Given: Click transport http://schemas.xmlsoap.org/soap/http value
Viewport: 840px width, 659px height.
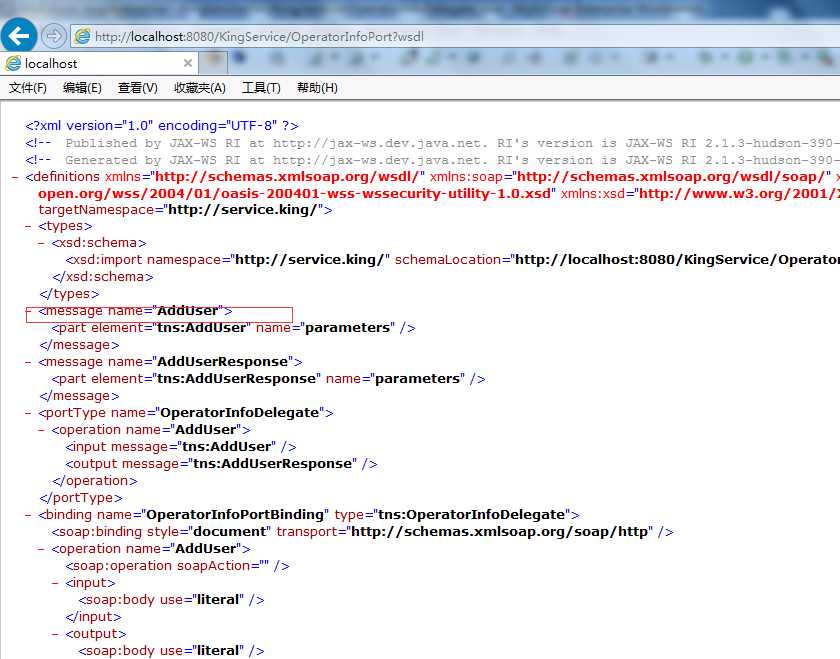Looking at the screenshot, I should [x=499, y=532].
